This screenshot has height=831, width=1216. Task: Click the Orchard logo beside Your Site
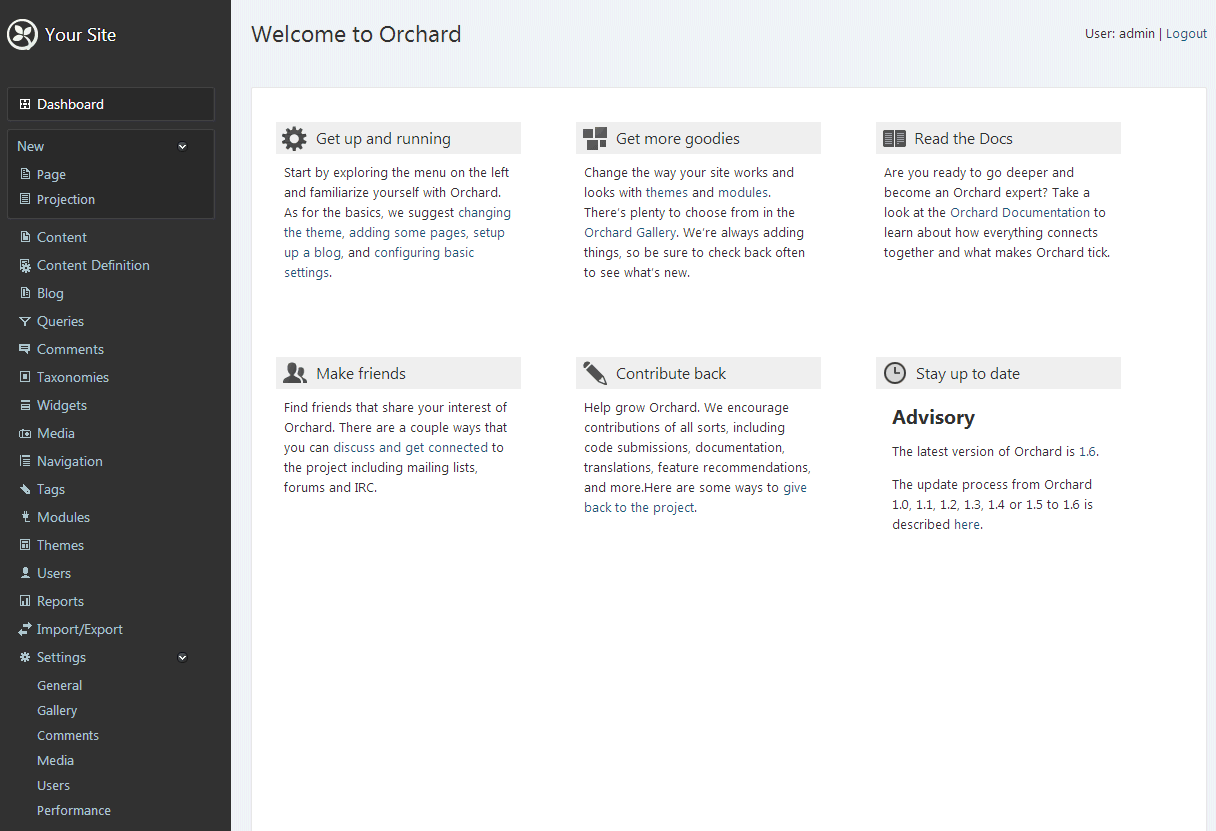click(22, 35)
